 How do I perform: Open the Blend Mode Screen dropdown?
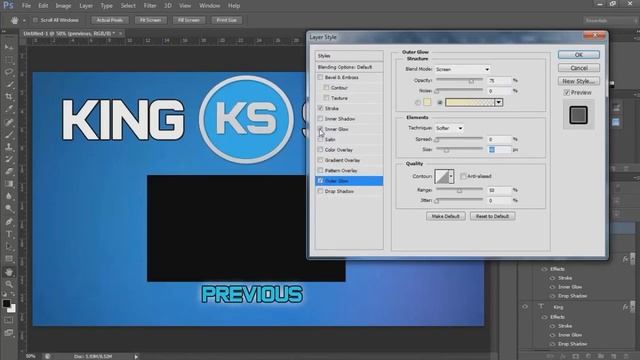click(462, 69)
